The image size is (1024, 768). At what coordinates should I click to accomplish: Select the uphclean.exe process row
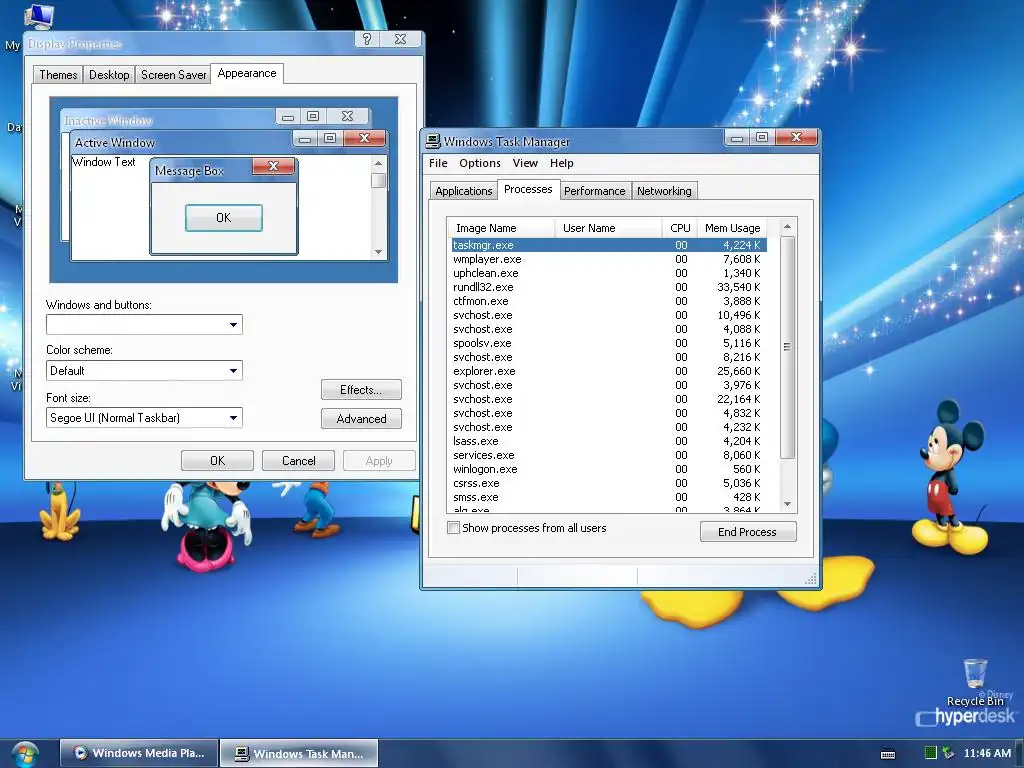(609, 273)
